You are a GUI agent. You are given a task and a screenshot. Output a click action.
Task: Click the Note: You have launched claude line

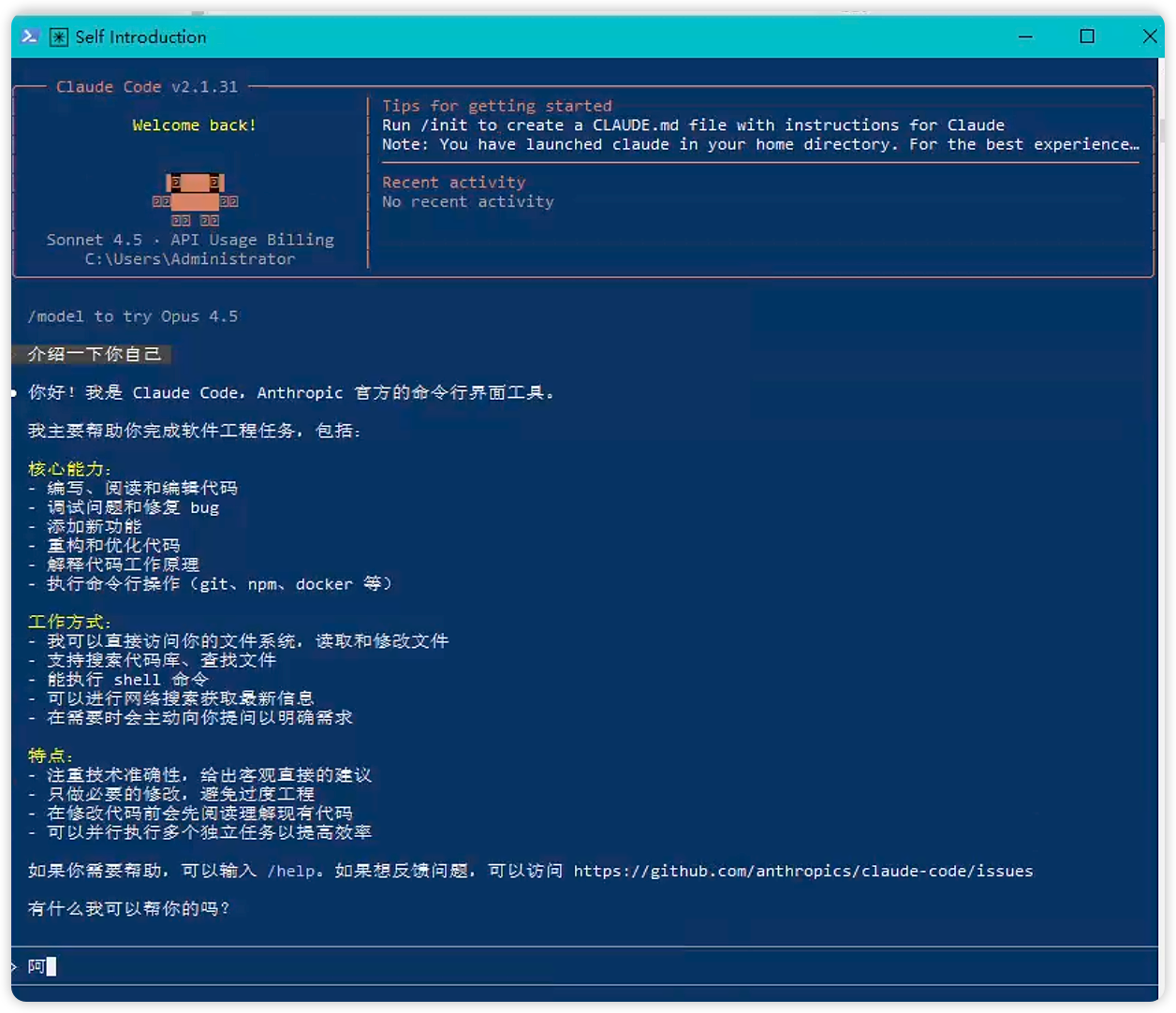pyautogui.click(x=760, y=144)
